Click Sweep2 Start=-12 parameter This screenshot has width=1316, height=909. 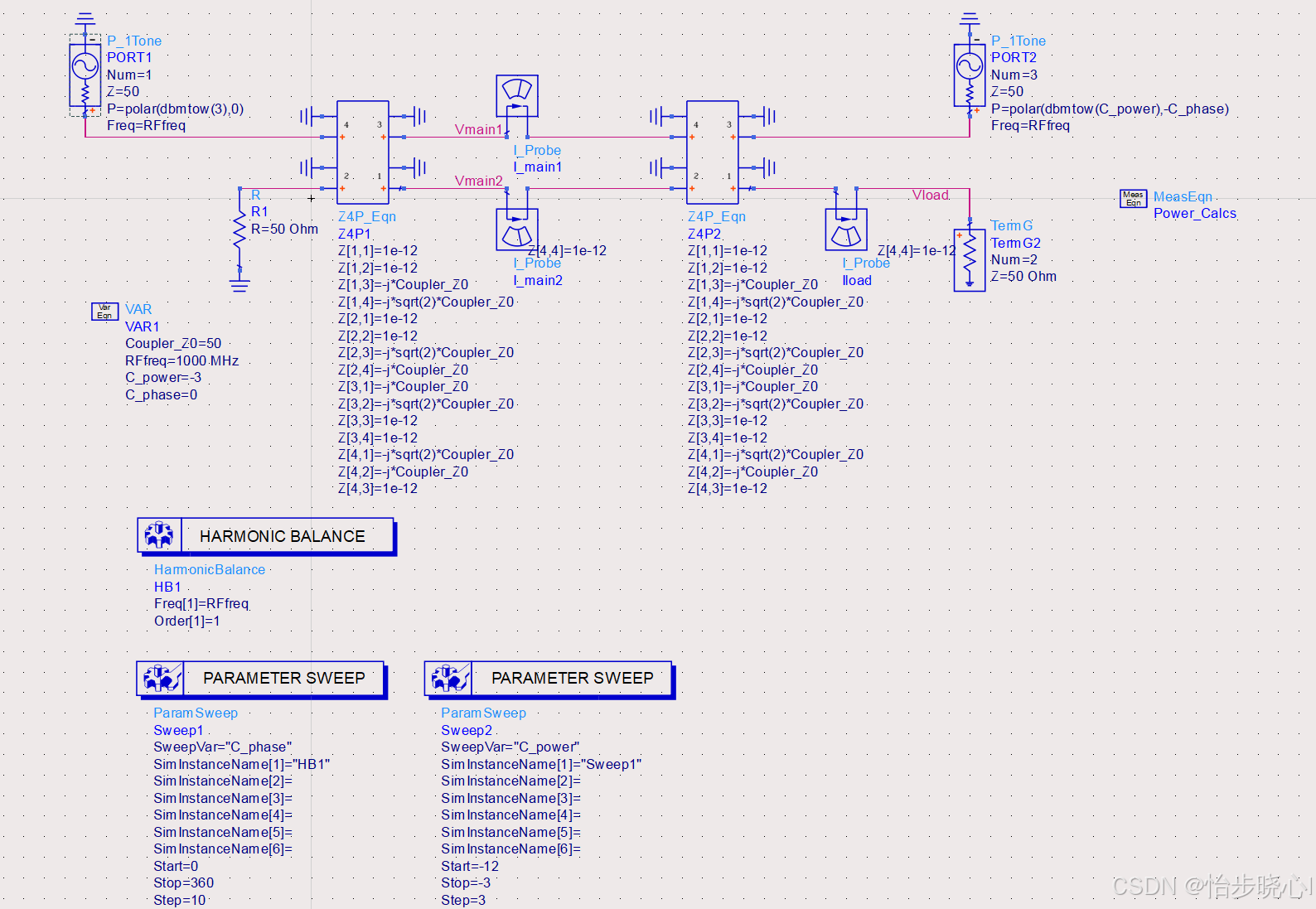pyautogui.click(x=470, y=867)
